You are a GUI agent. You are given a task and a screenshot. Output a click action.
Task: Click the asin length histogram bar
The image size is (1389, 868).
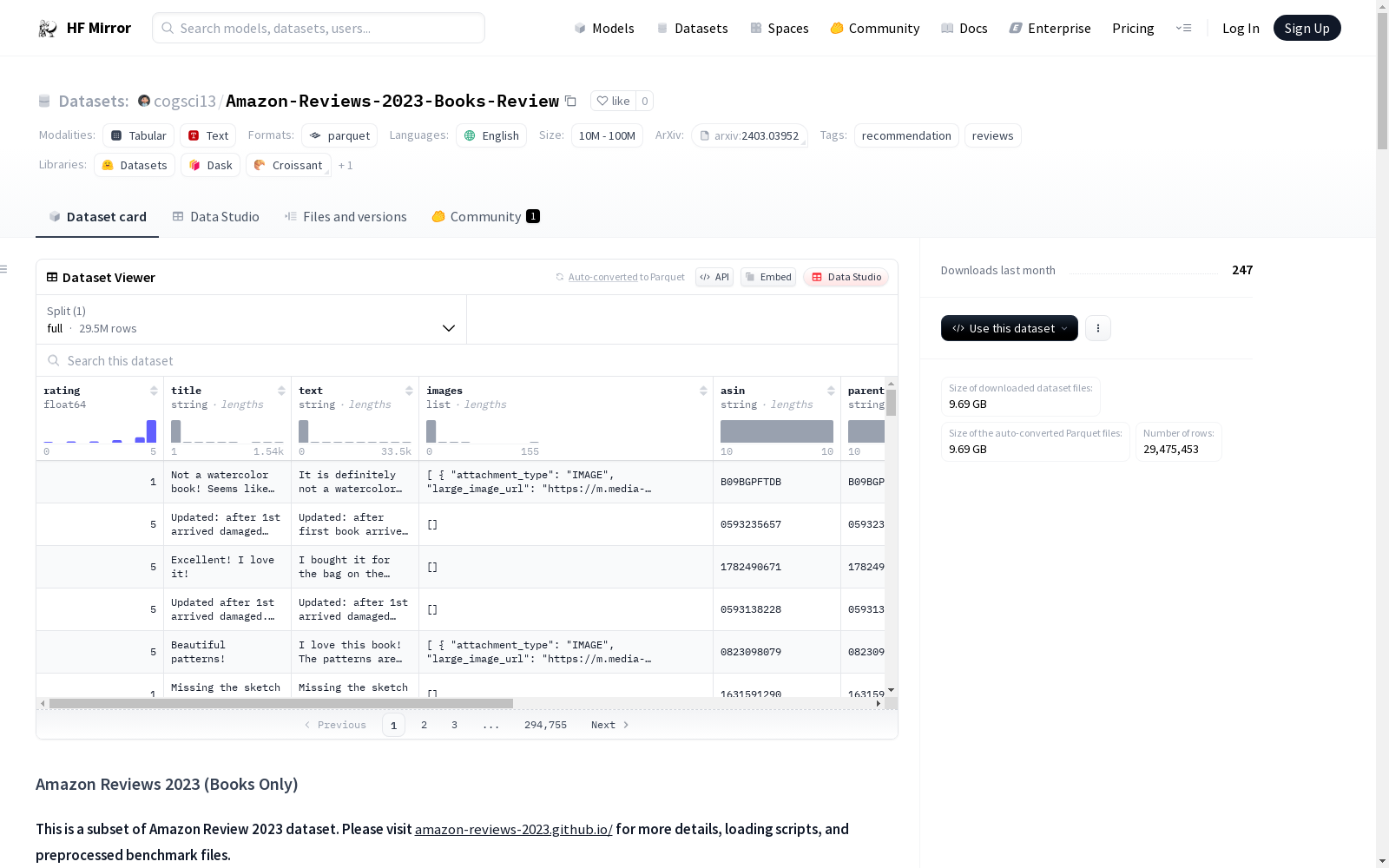point(777,431)
